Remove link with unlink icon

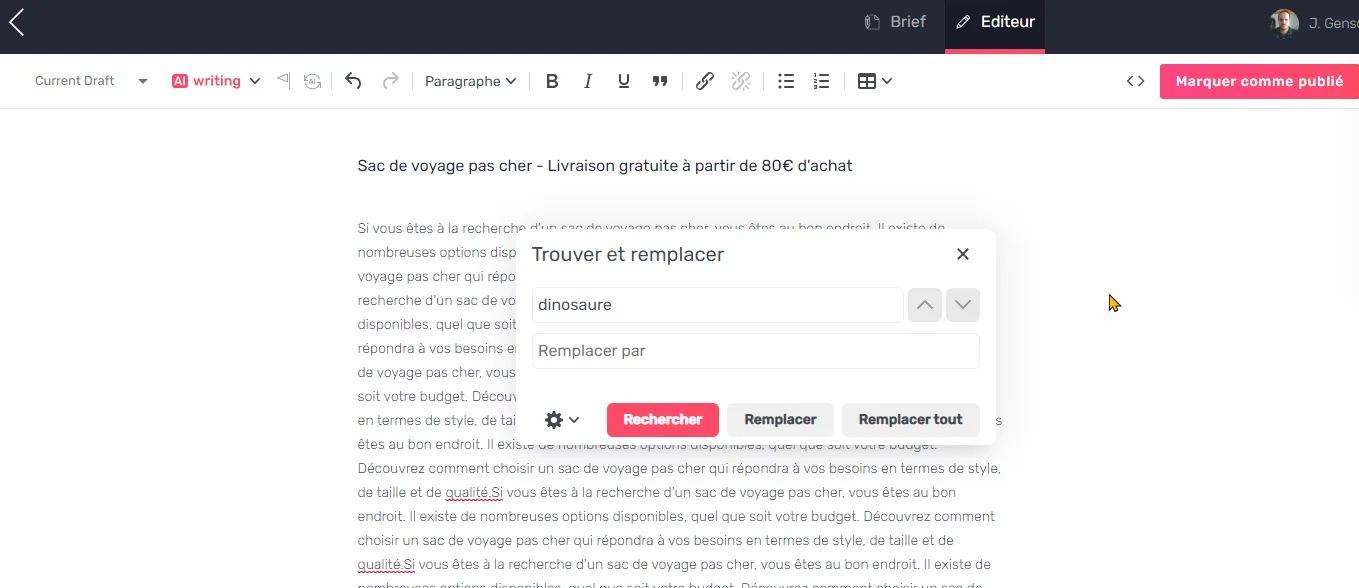coord(741,81)
